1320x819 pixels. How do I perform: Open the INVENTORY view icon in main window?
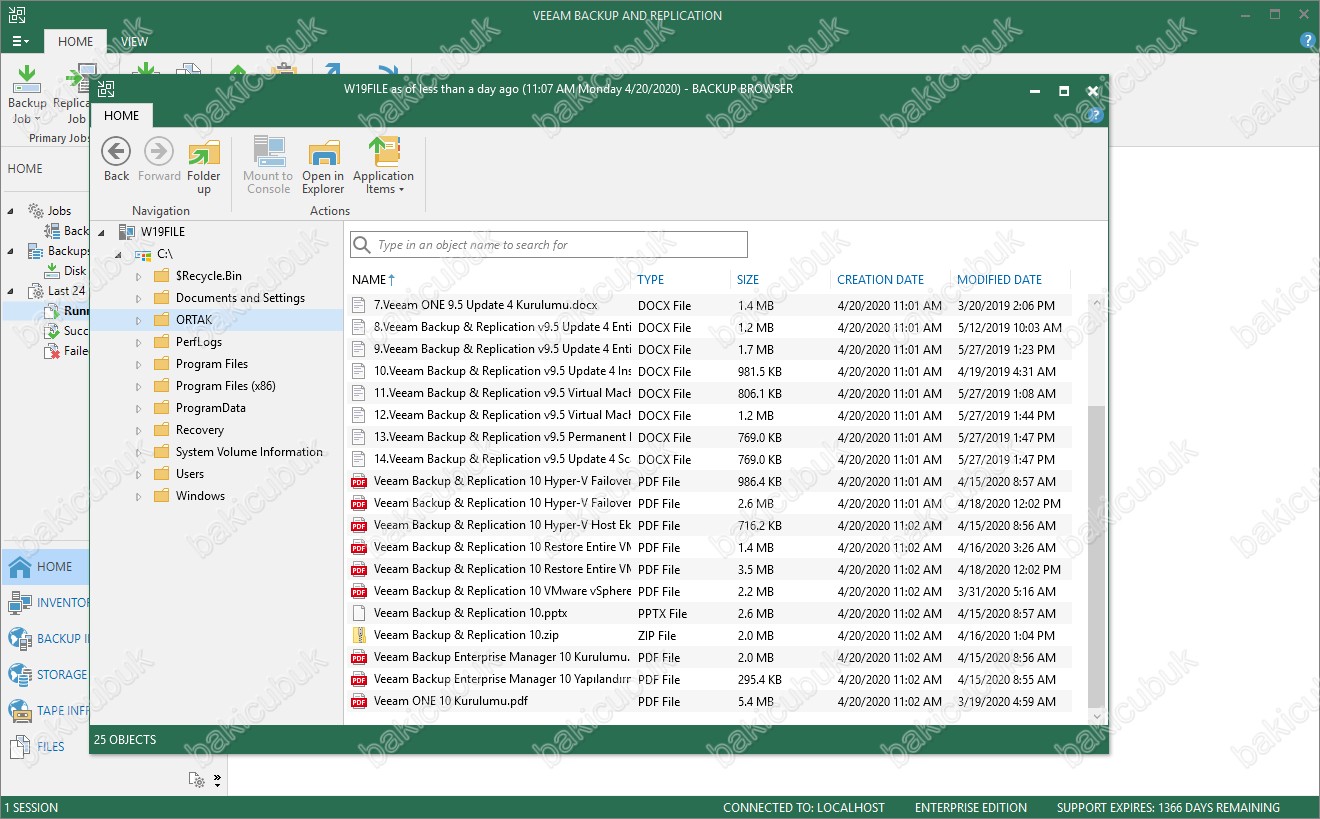[19, 603]
